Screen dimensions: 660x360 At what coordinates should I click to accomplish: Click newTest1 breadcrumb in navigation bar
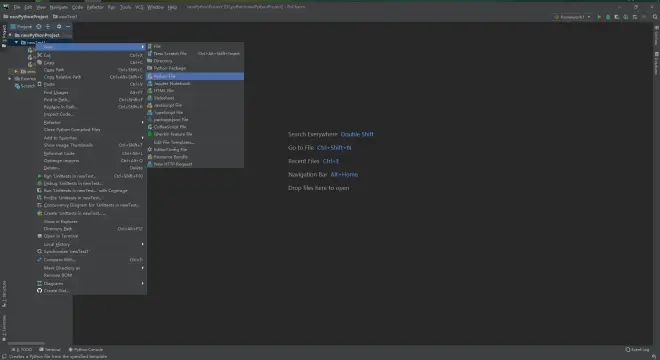pyautogui.click(x=65, y=17)
